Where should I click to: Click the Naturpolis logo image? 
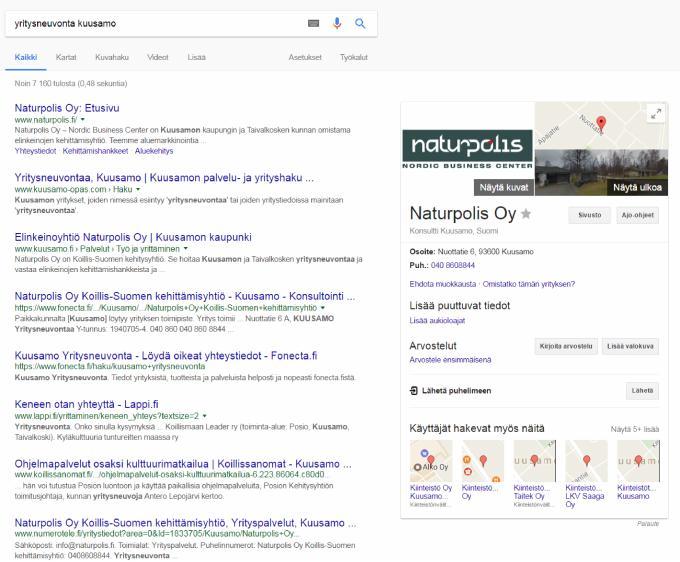pyautogui.click(x=468, y=149)
